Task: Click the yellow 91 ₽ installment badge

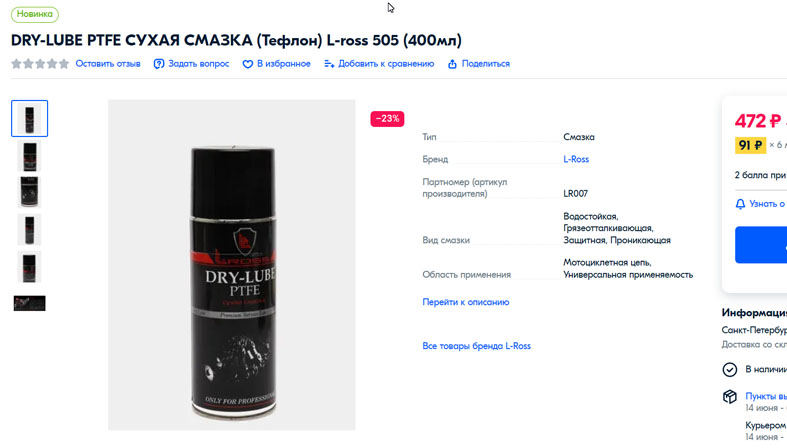Action: coord(750,145)
